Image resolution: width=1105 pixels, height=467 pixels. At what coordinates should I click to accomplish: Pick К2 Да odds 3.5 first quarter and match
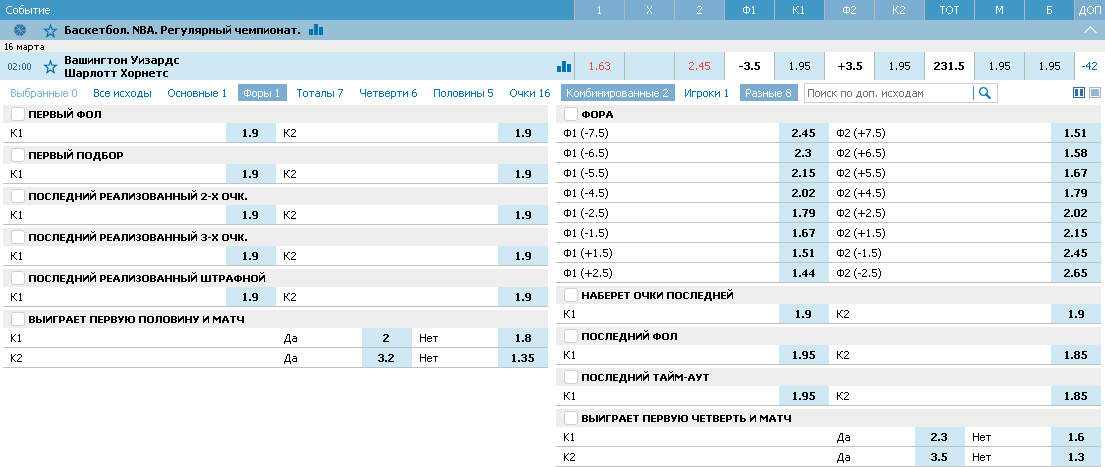(x=939, y=457)
